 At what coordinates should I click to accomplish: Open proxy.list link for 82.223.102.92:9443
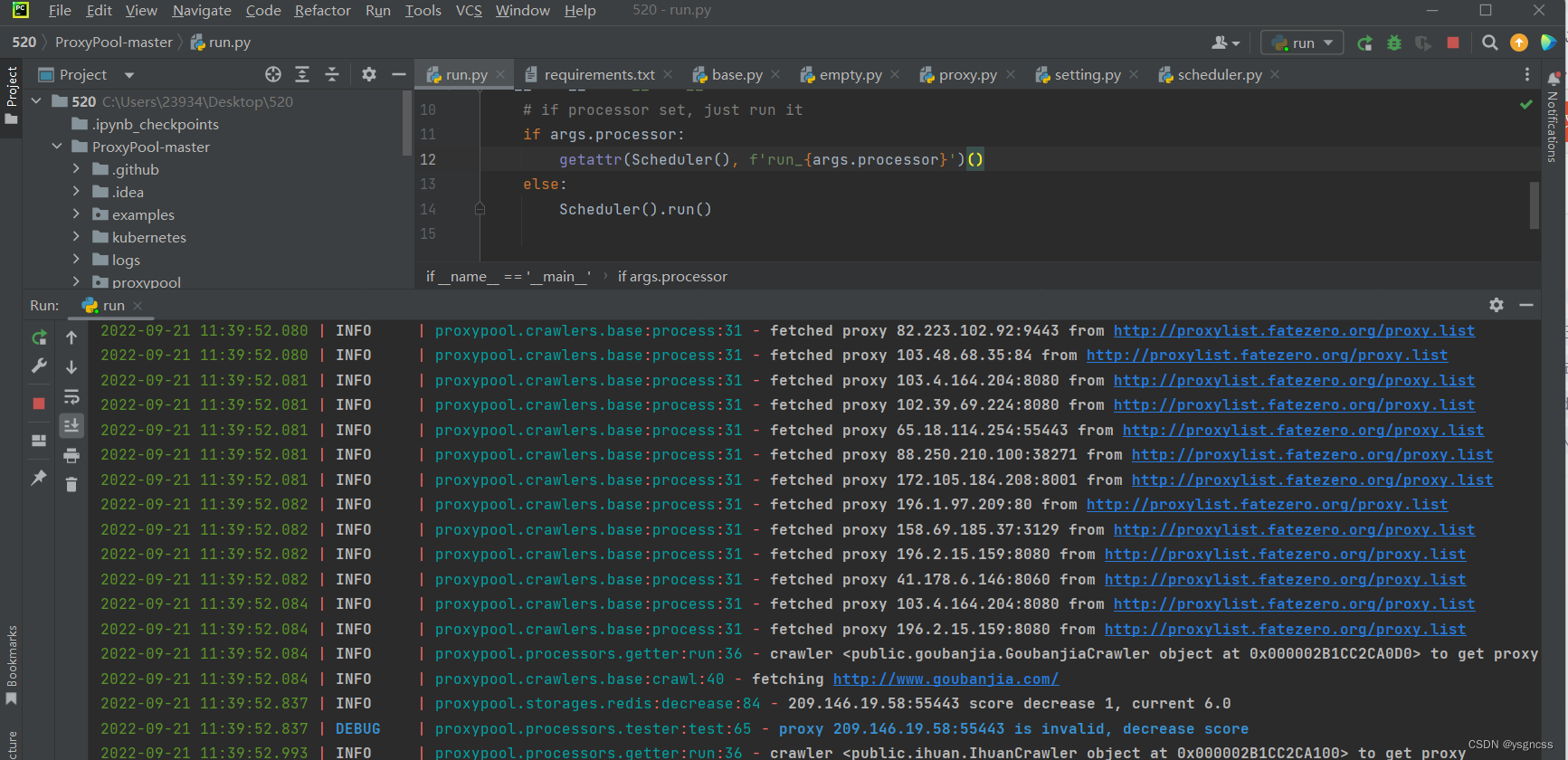(x=1294, y=330)
